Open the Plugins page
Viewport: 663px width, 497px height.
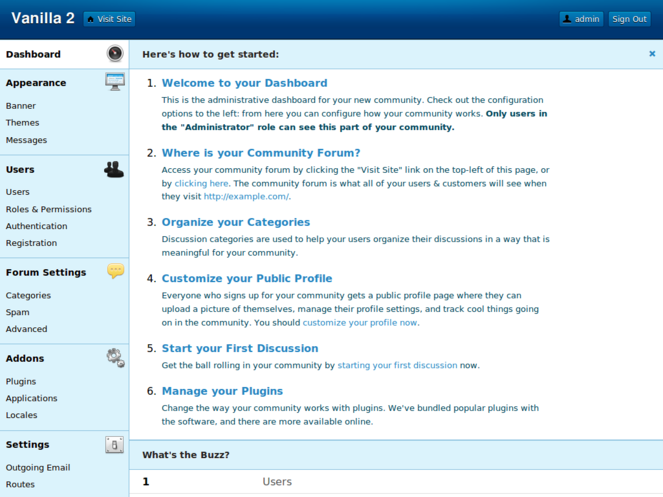coord(21,381)
